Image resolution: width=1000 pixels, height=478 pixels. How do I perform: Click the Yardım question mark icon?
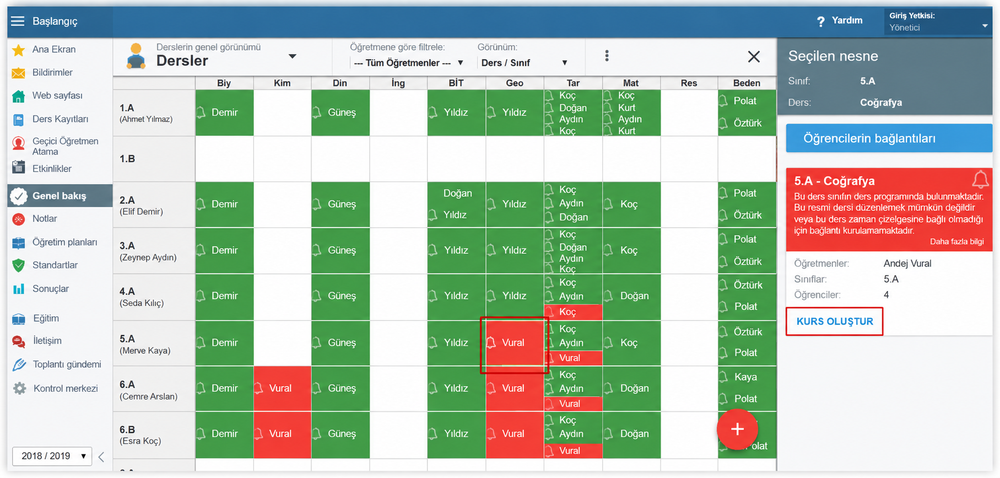tap(821, 22)
